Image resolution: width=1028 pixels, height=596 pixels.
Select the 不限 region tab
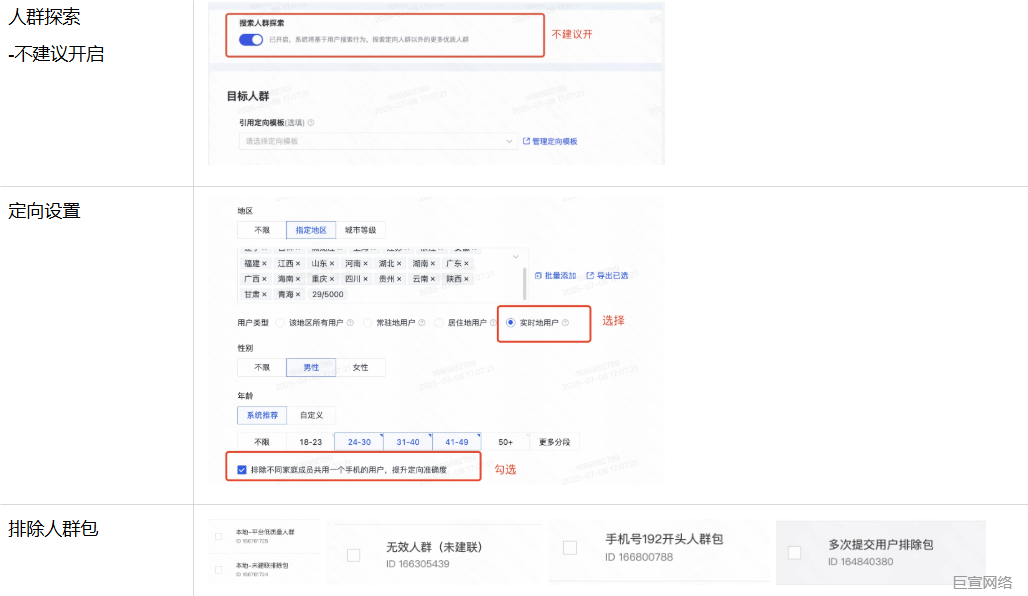click(262, 230)
